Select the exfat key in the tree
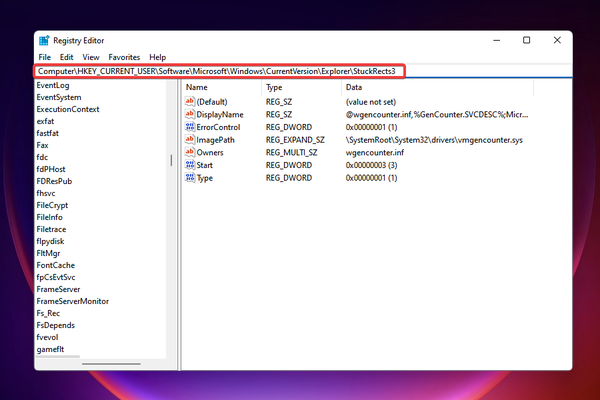The width and height of the screenshot is (600, 400). 45,121
